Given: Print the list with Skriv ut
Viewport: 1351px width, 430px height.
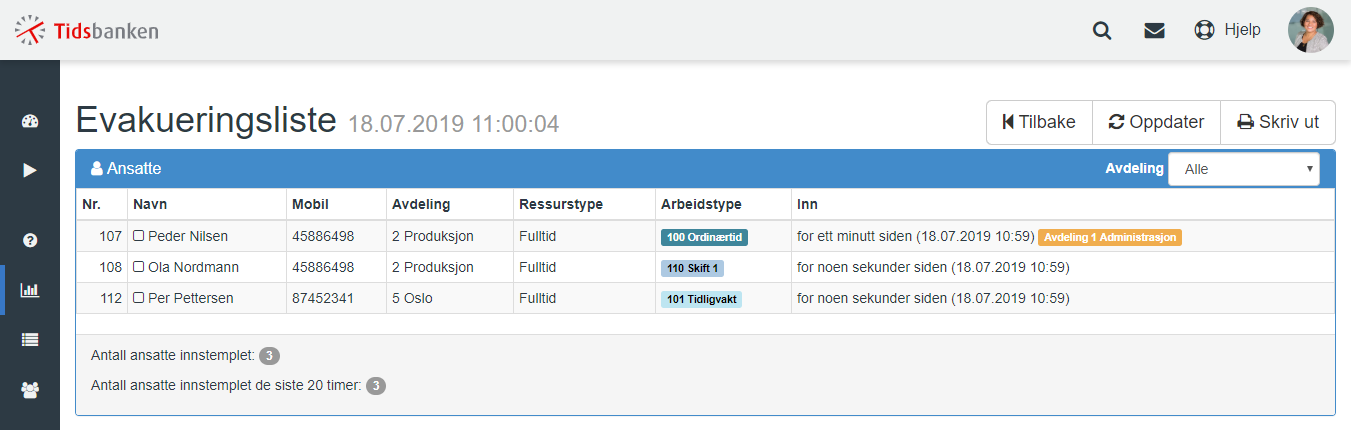Looking at the screenshot, I should click(x=1278, y=122).
